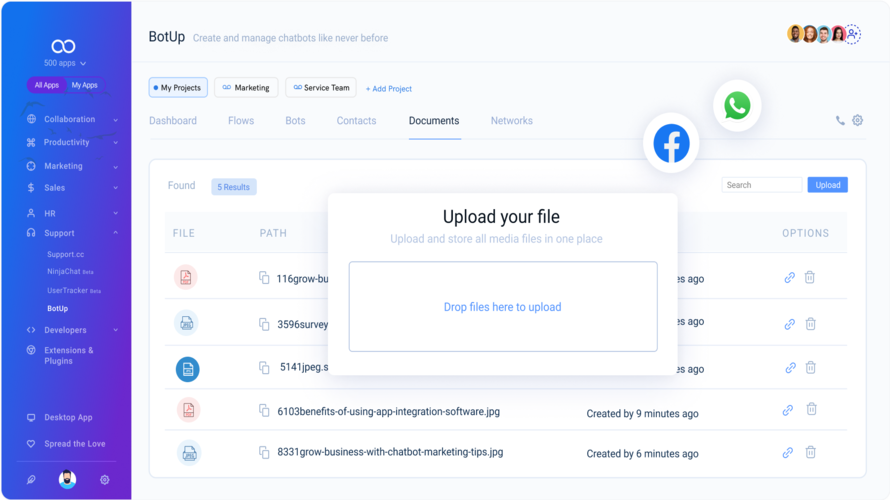Select My Projects project

click(x=178, y=87)
